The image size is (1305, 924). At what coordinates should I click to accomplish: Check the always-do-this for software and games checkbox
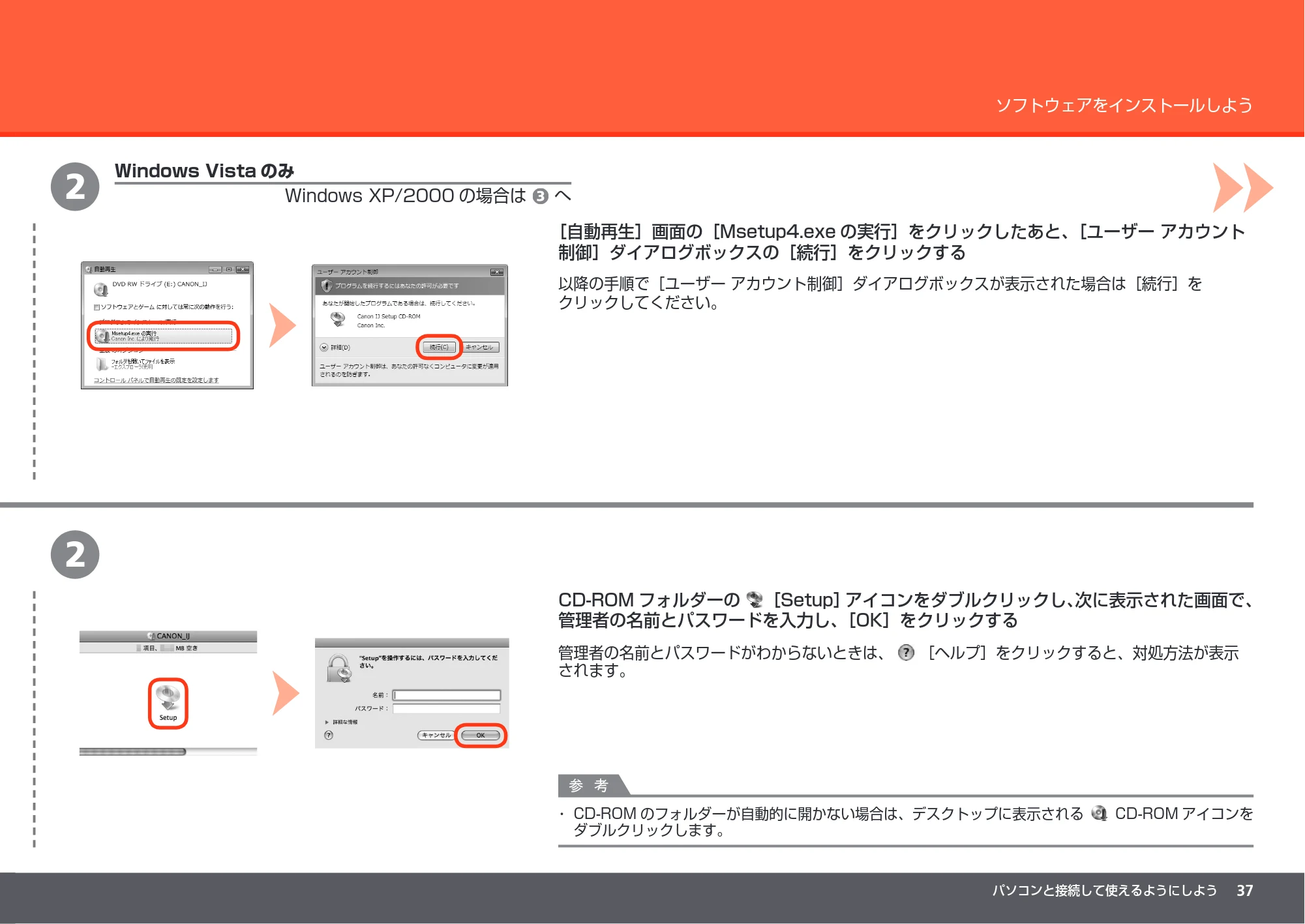click(x=97, y=307)
